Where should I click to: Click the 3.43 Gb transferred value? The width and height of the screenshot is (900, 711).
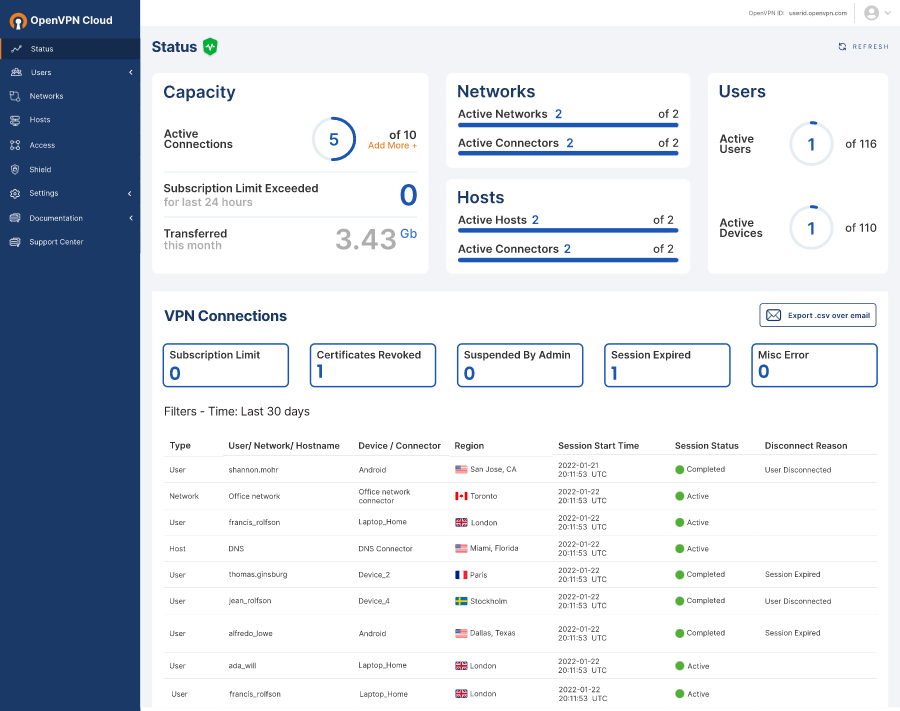point(376,239)
